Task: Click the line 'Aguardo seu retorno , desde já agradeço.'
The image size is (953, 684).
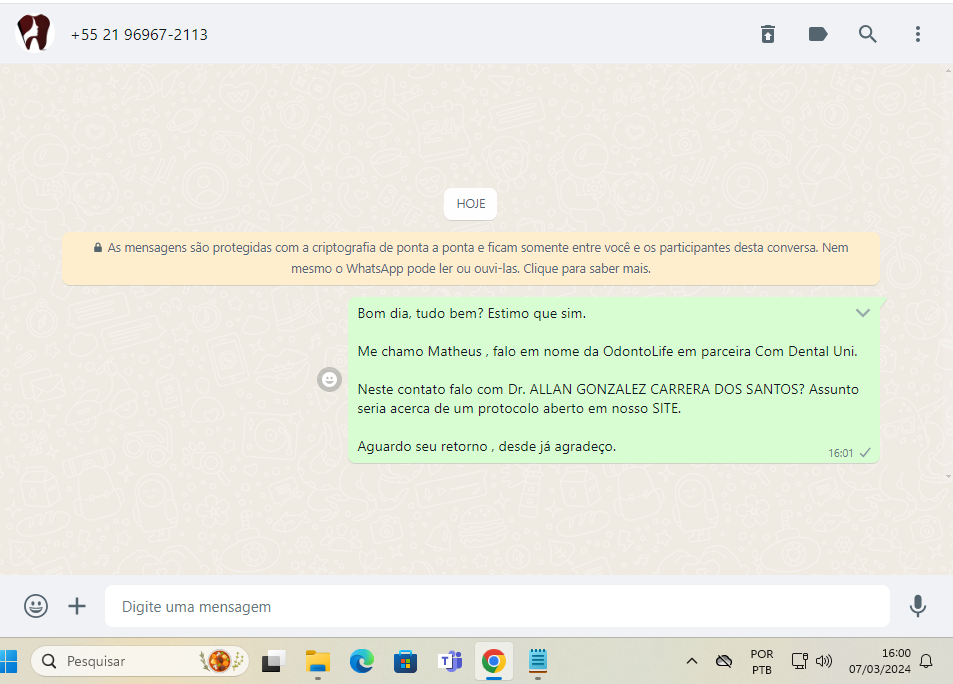Action: click(487, 446)
